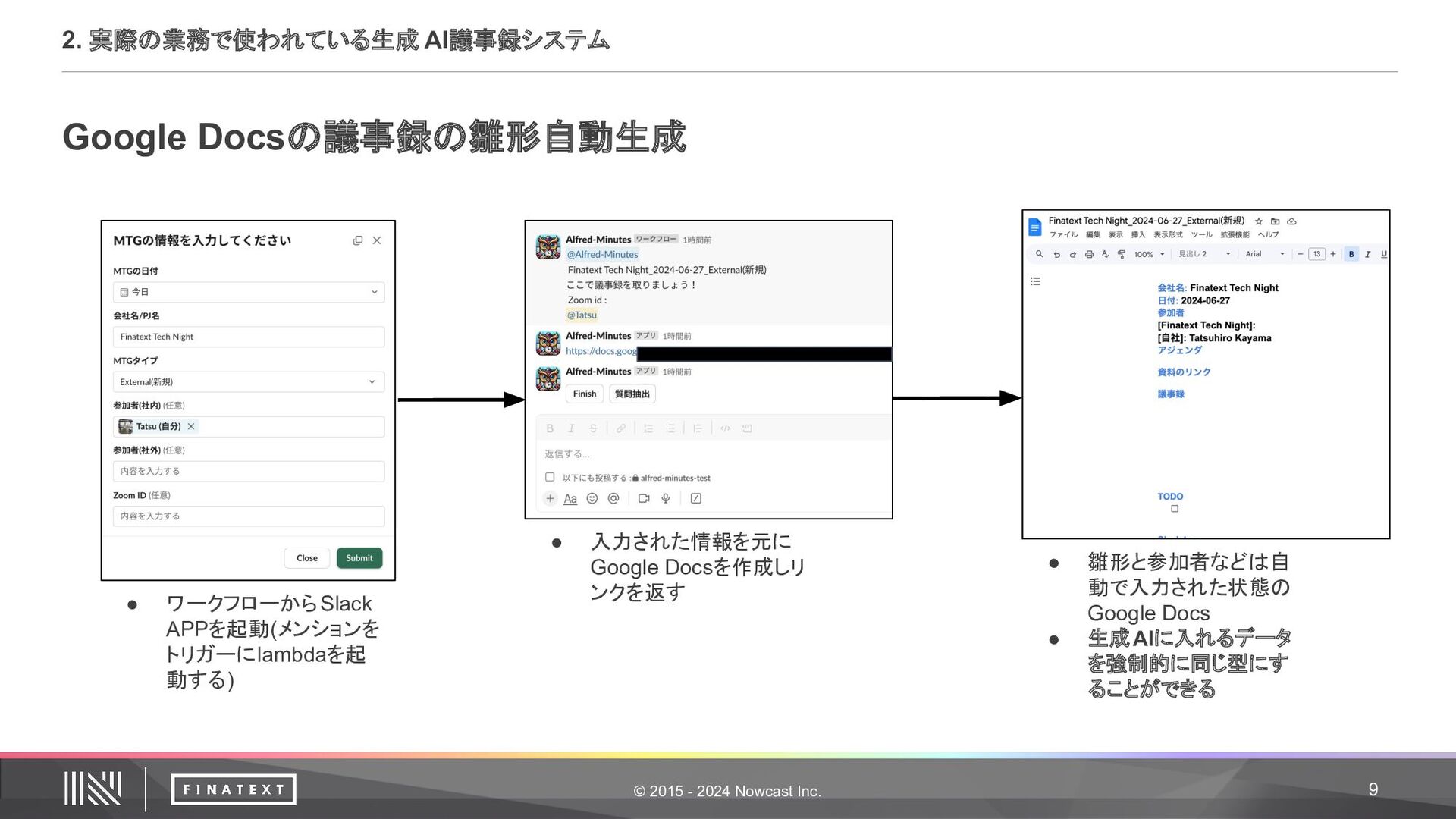Image resolution: width=1456 pixels, height=819 pixels.
Task: Click the slash shortcut icon in composer
Action: point(696,498)
